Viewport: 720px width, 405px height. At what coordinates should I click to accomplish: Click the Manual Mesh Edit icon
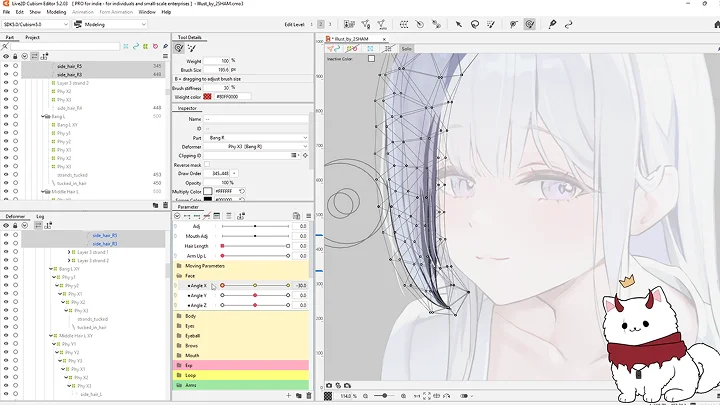pos(366,24)
